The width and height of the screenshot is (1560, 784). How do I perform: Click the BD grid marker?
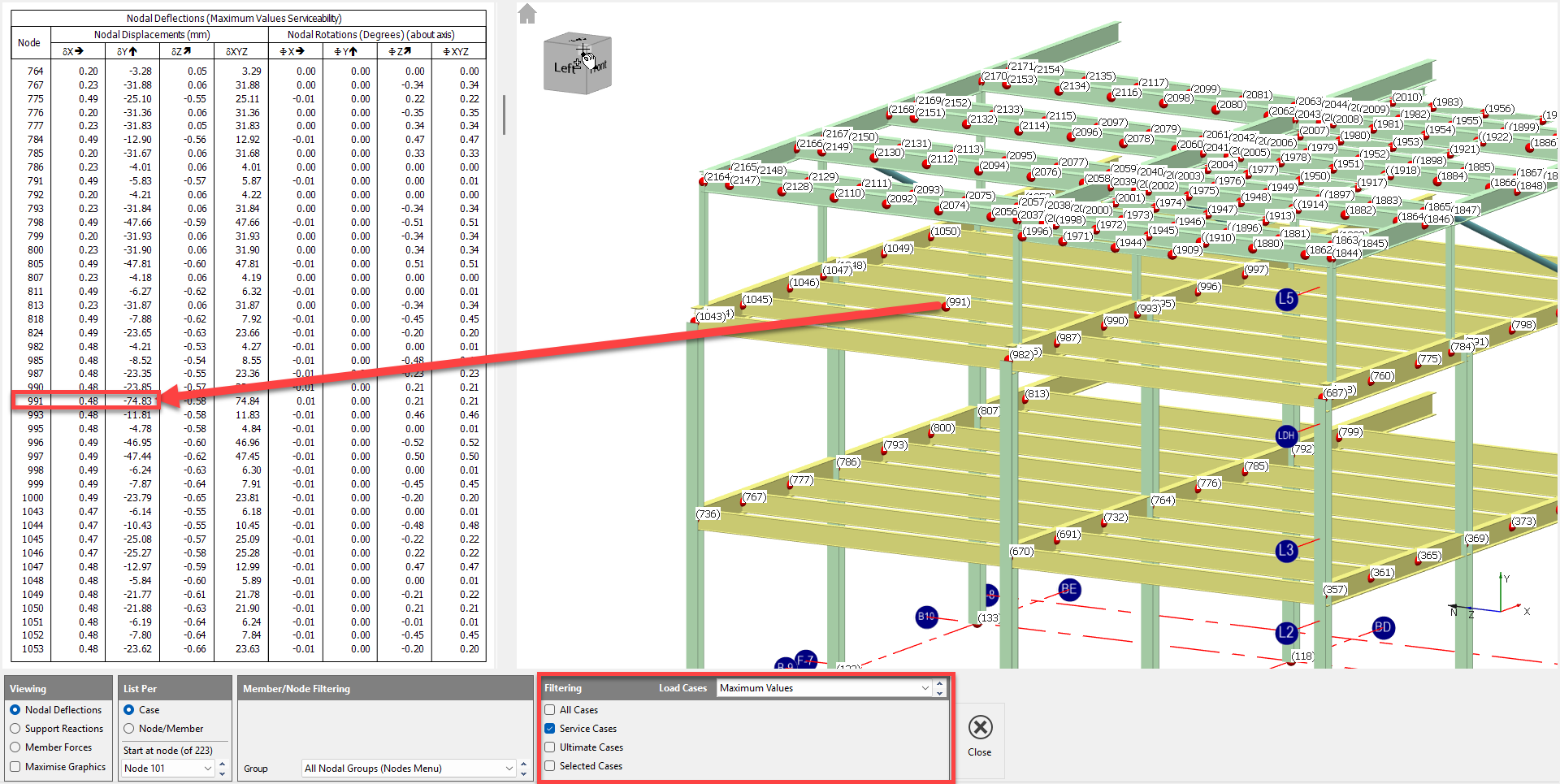pos(1383,627)
